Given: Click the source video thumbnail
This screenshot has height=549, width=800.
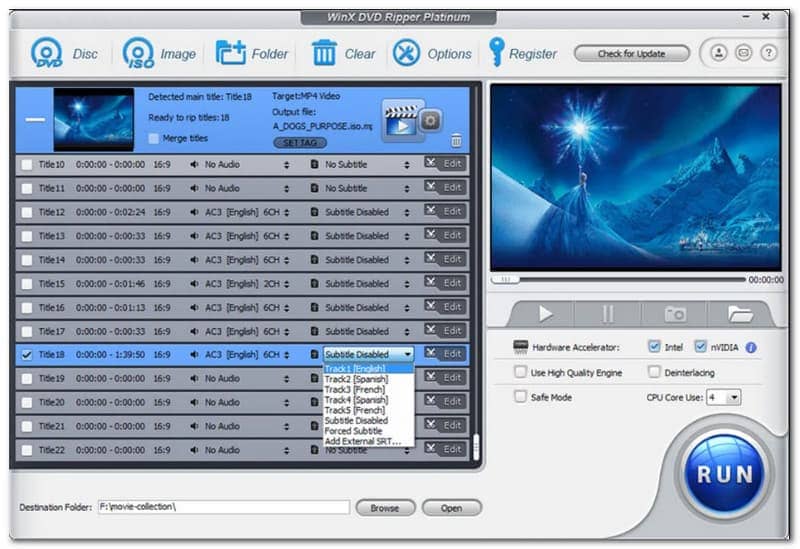Looking at the screenshot, I should pyautogui.click(x=93, y=119).
